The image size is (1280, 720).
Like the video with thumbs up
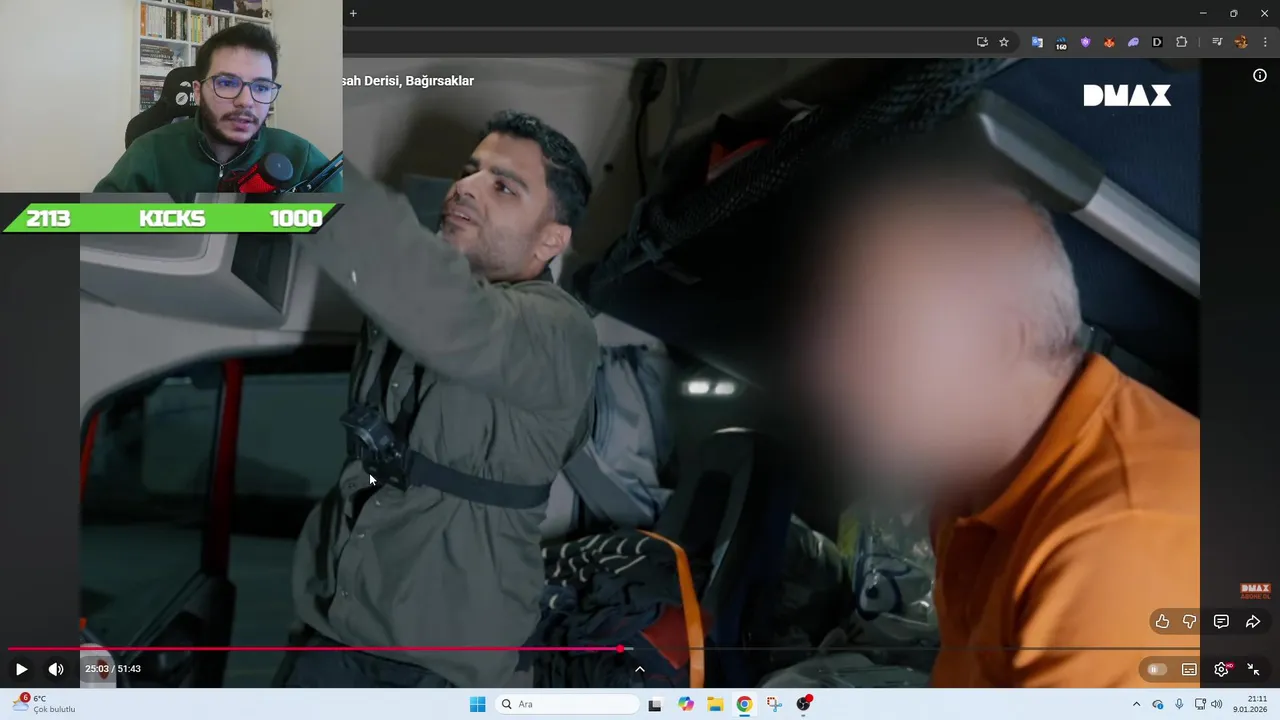1162,622
